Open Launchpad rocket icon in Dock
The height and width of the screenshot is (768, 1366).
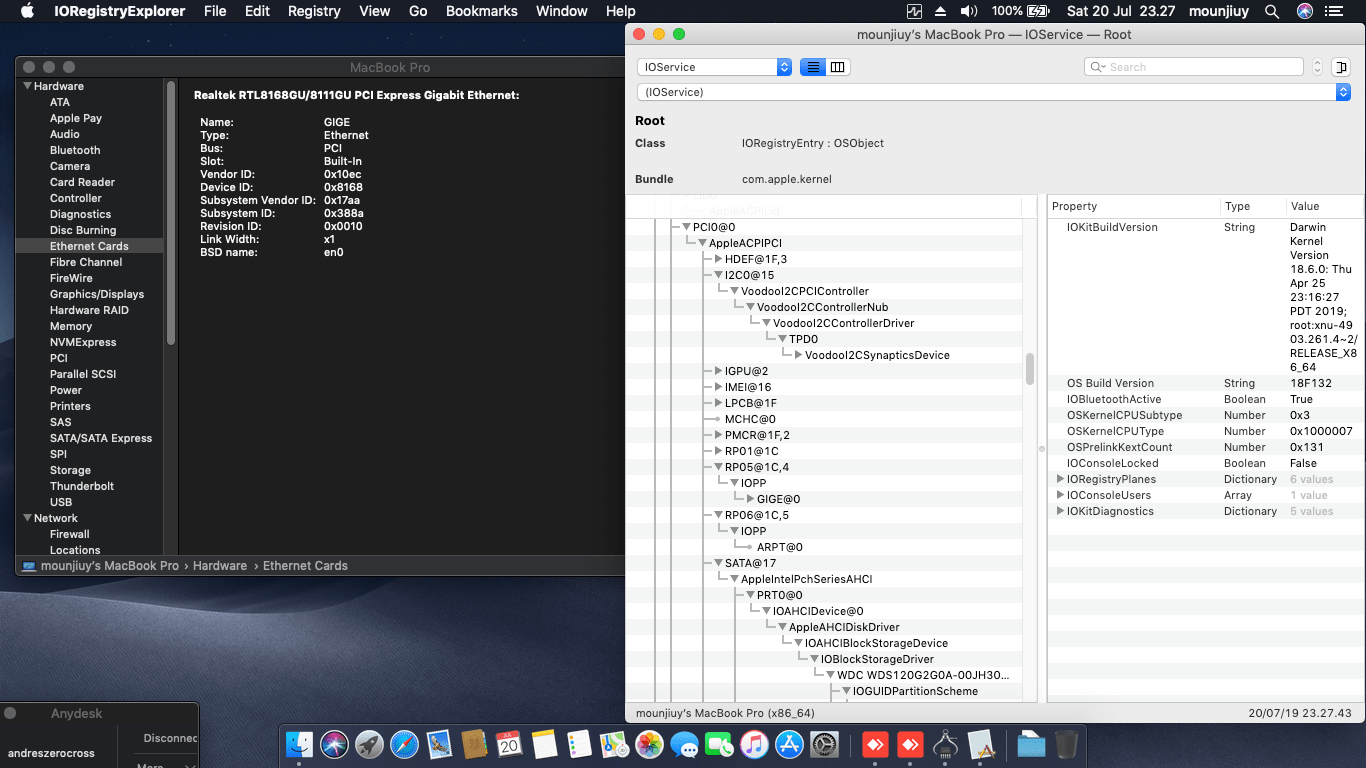[370, 744]
